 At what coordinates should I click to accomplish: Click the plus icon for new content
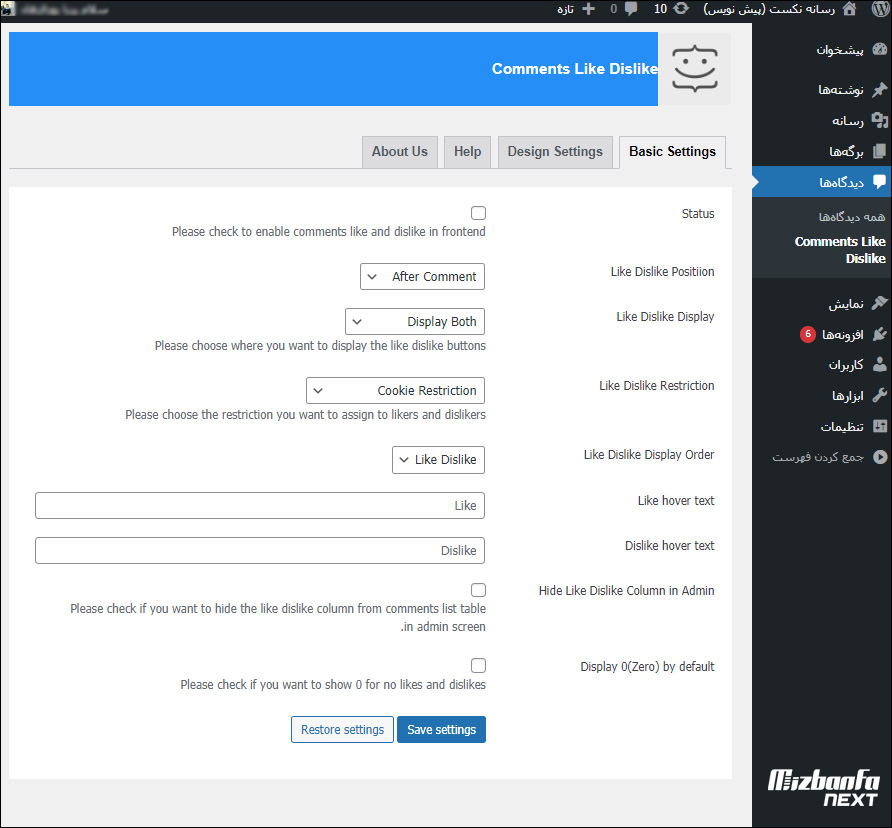click(x=589, y=9)
